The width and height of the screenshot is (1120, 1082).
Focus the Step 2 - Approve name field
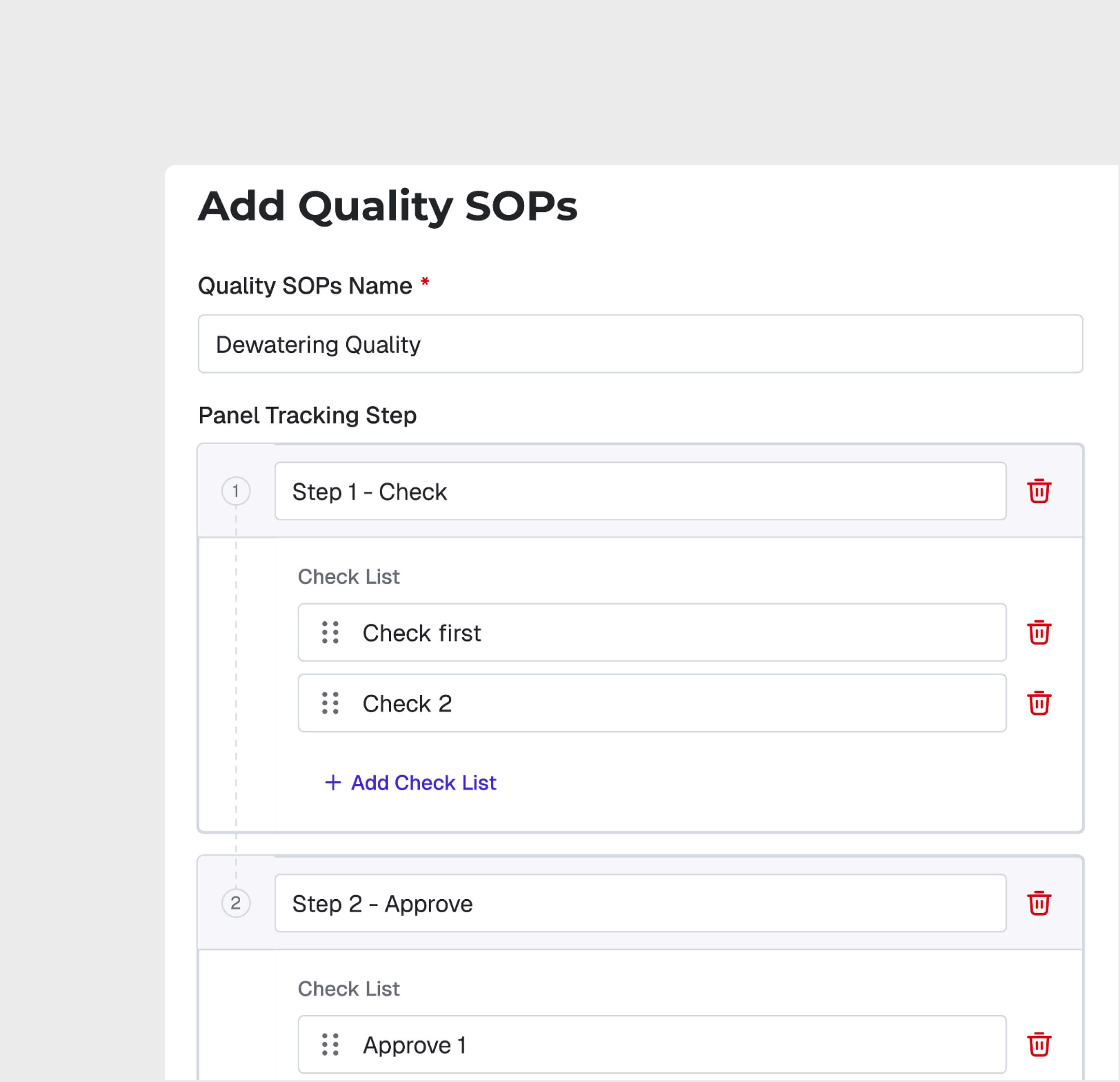[x=640, y=903]
